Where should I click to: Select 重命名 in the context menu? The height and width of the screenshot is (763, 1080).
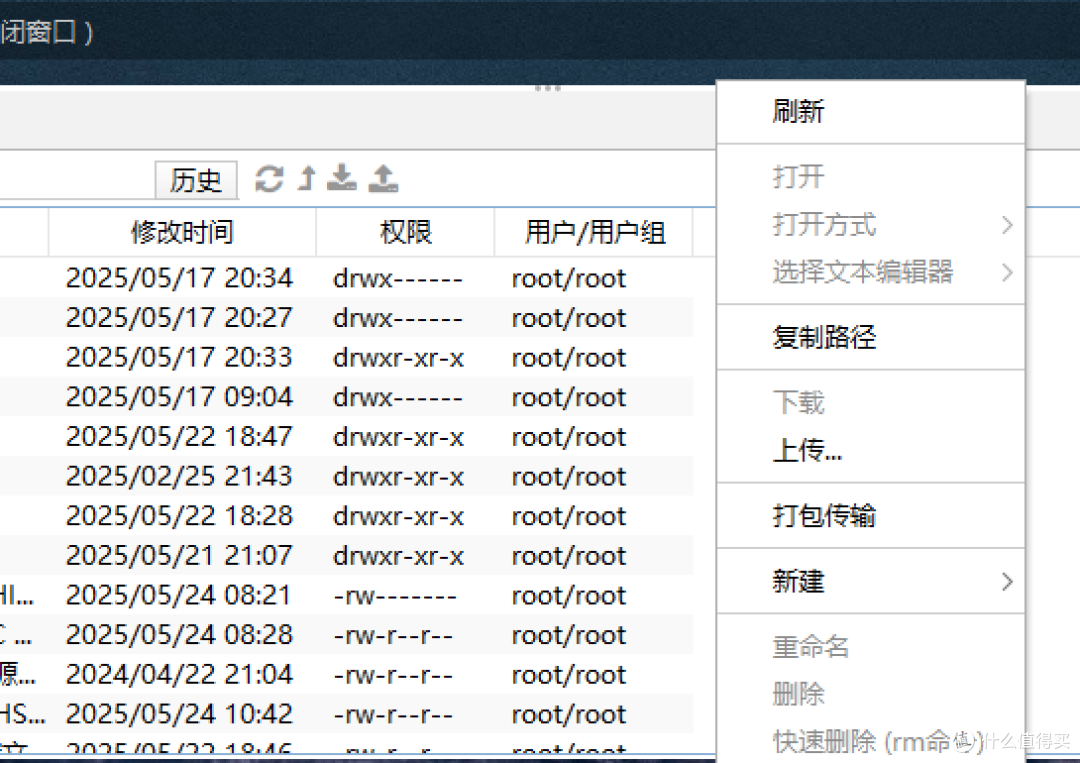click(x=871, y=647)
